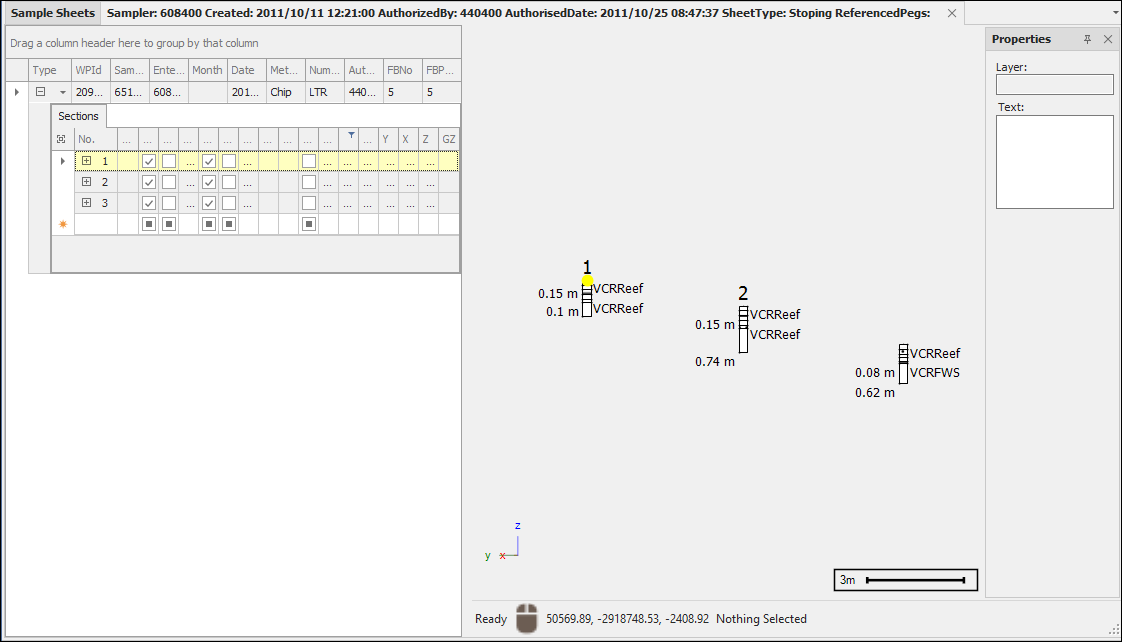The height and width of the screenshot is (642, 1122).
Task: Toggle the second checked box in section 2 row
Action: pyautogui.click(x=209, y=182)
